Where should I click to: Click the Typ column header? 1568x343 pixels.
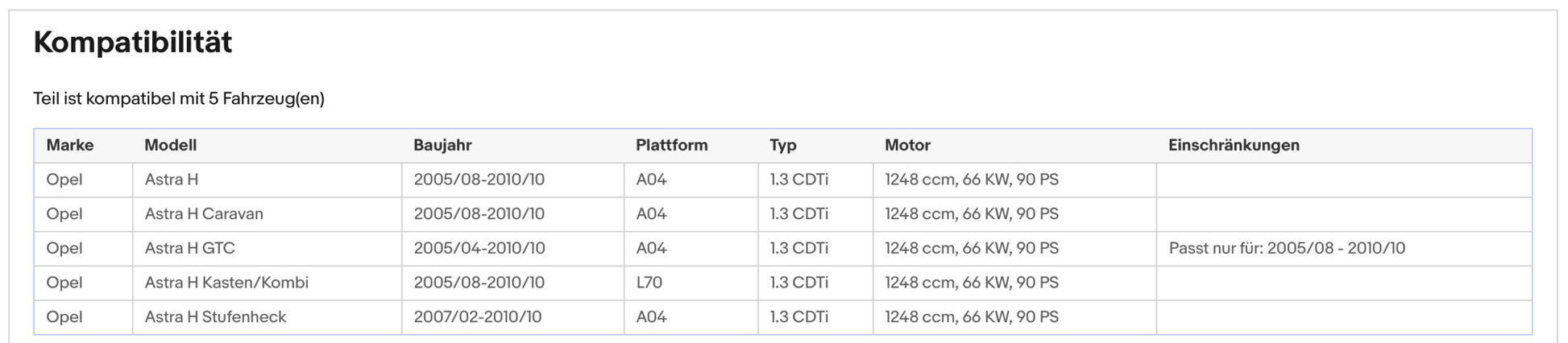782,145
